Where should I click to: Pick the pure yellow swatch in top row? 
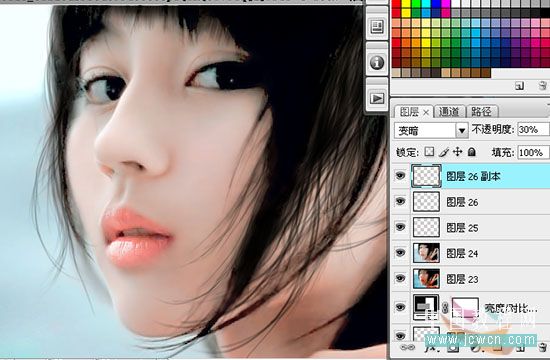click(x=406, y=4)
